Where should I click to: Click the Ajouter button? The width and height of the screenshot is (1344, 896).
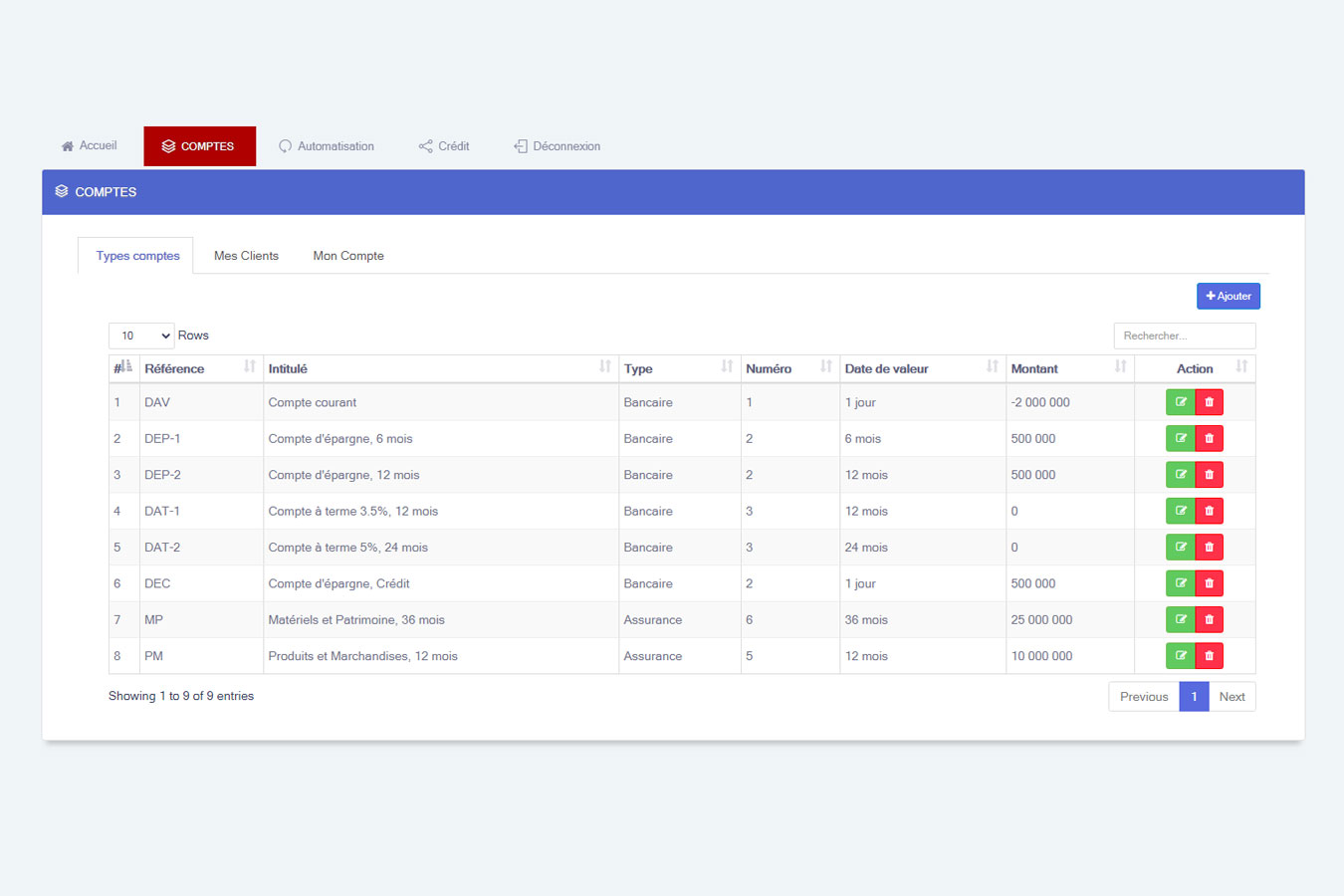pyautogui.click(x=1228, y=296)
